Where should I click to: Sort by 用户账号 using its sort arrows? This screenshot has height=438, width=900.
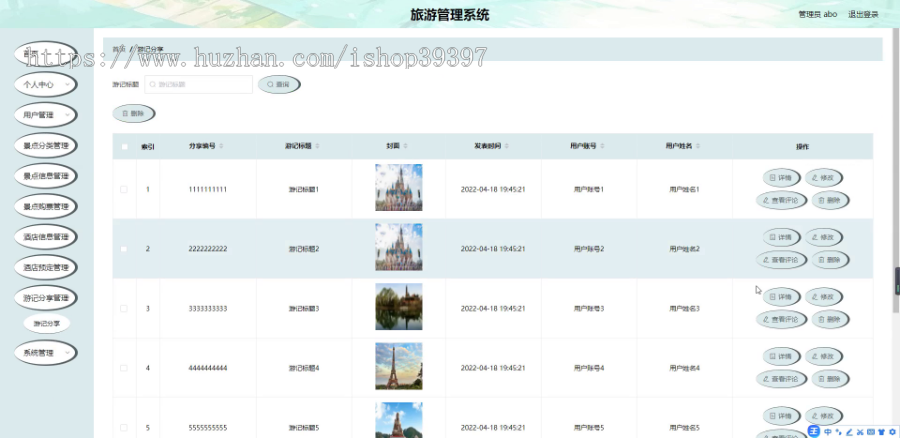603,146
